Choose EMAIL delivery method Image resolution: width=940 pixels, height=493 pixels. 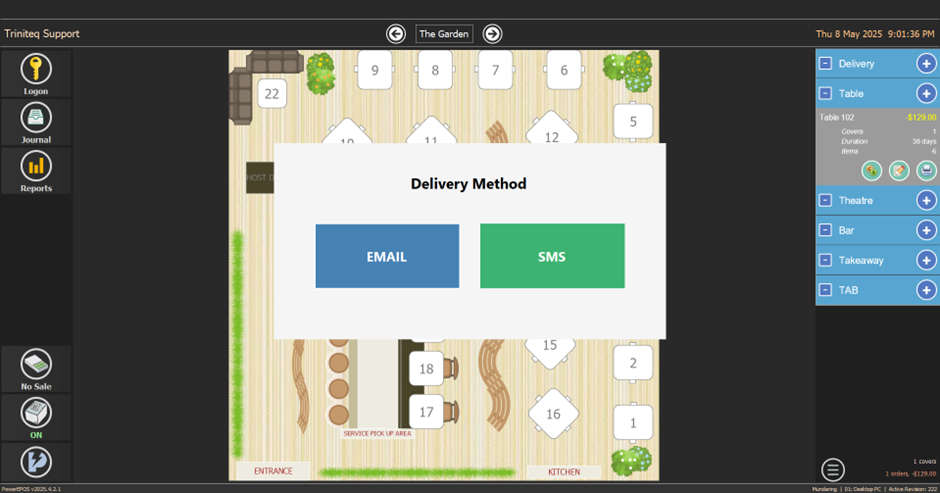point(387,256)
